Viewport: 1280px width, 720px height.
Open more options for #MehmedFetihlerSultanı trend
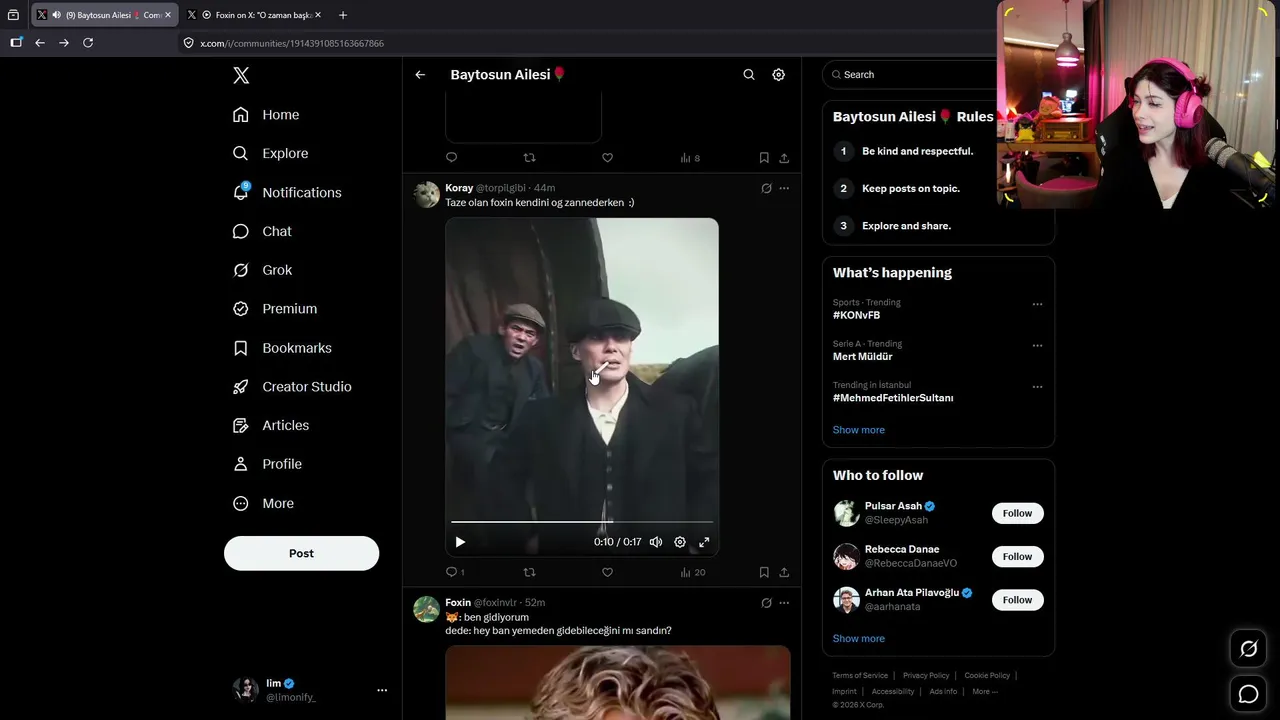pyautogui.click(x=1037, y=387)
